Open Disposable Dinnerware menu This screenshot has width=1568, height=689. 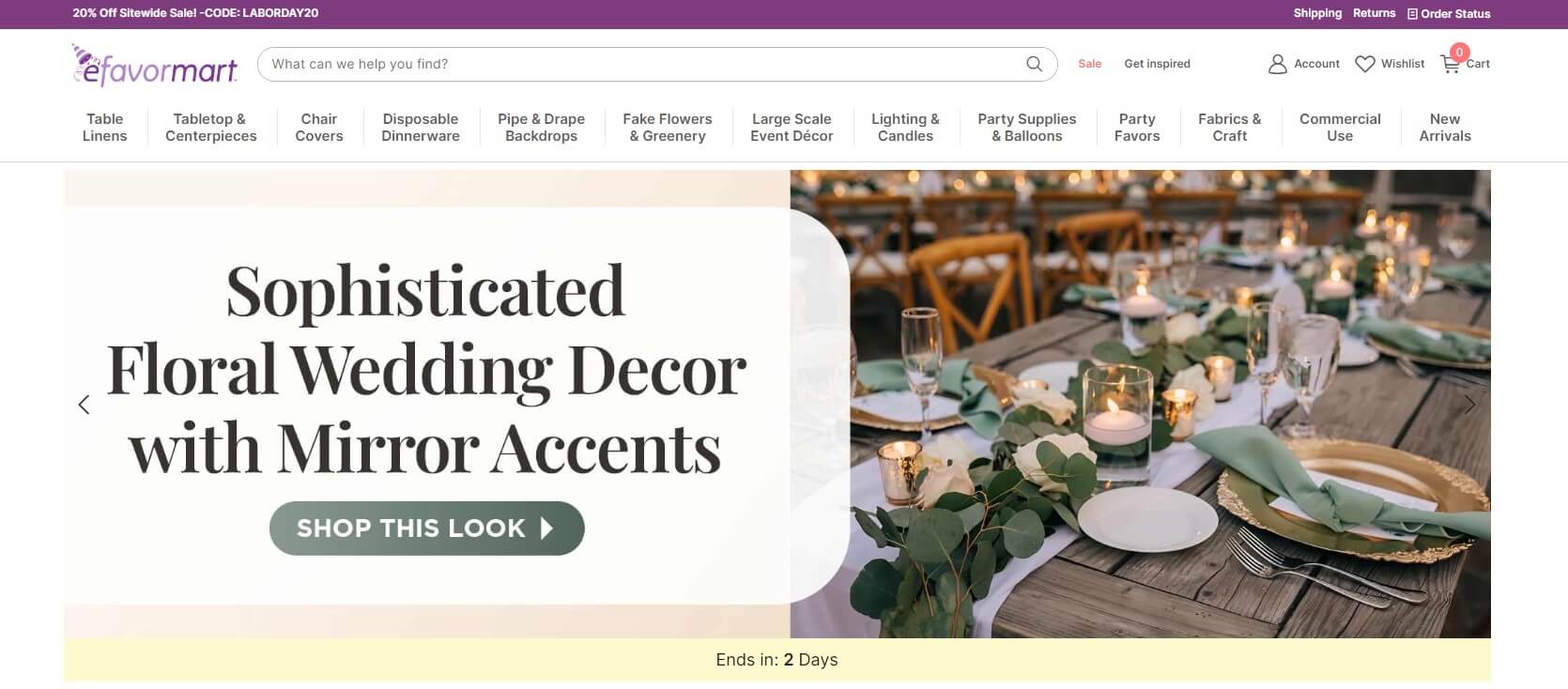click(x=421, y=128)
